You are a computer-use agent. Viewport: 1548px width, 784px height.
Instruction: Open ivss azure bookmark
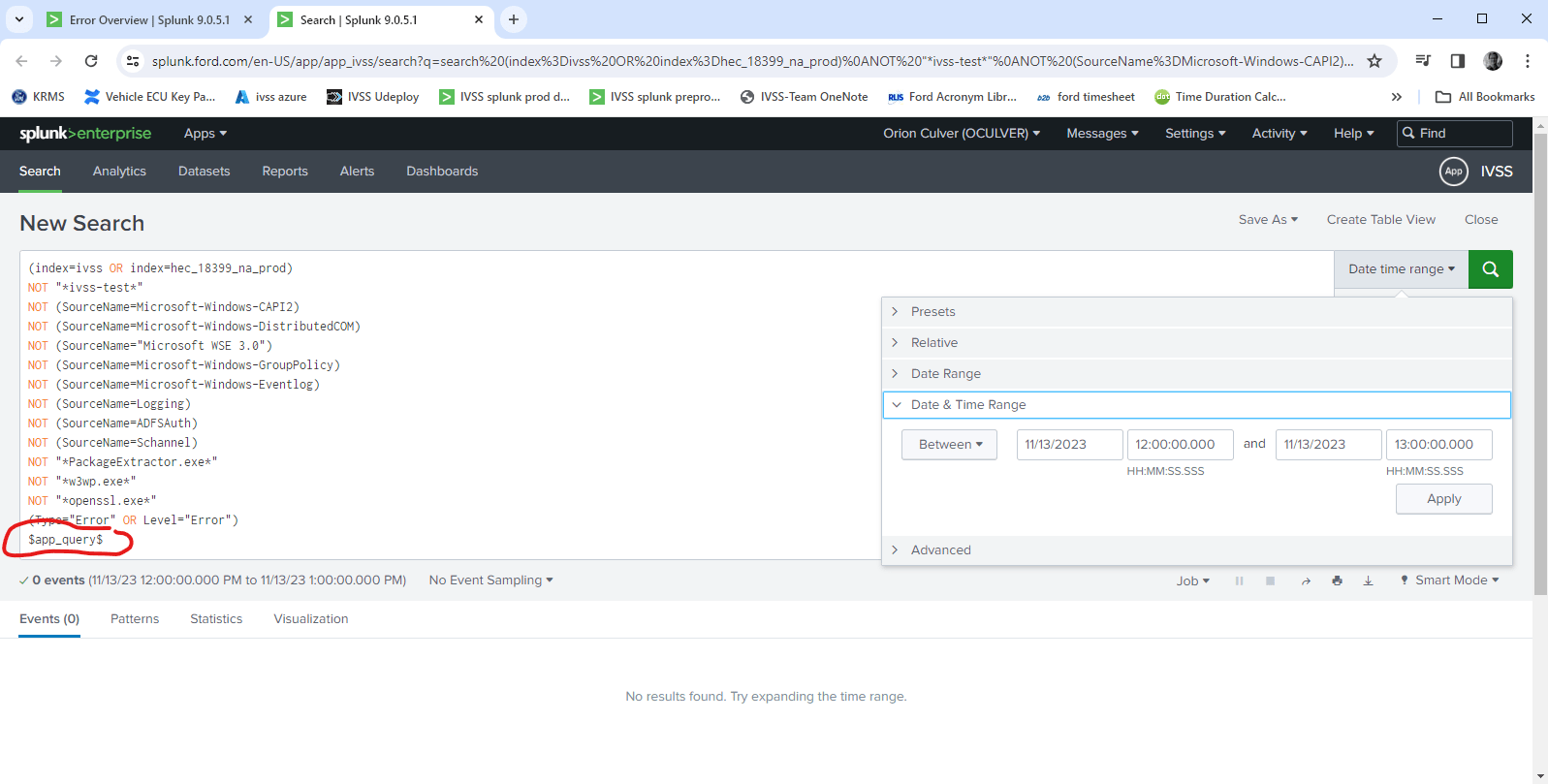point(270,97)
